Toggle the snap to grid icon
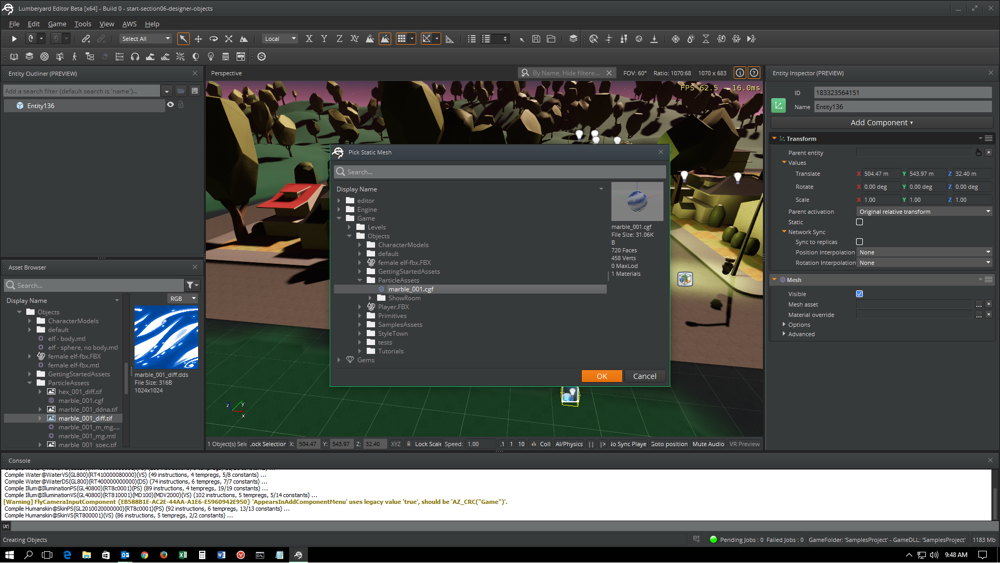Screen dimensions: 1000x563 pyautogui.click(x=402, y=39)
